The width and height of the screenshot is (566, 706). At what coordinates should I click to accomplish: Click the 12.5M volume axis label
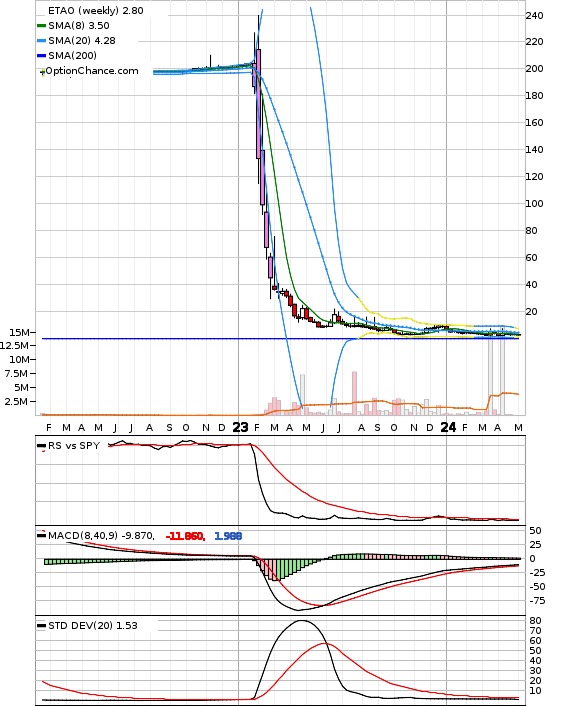tap(14, 345)
